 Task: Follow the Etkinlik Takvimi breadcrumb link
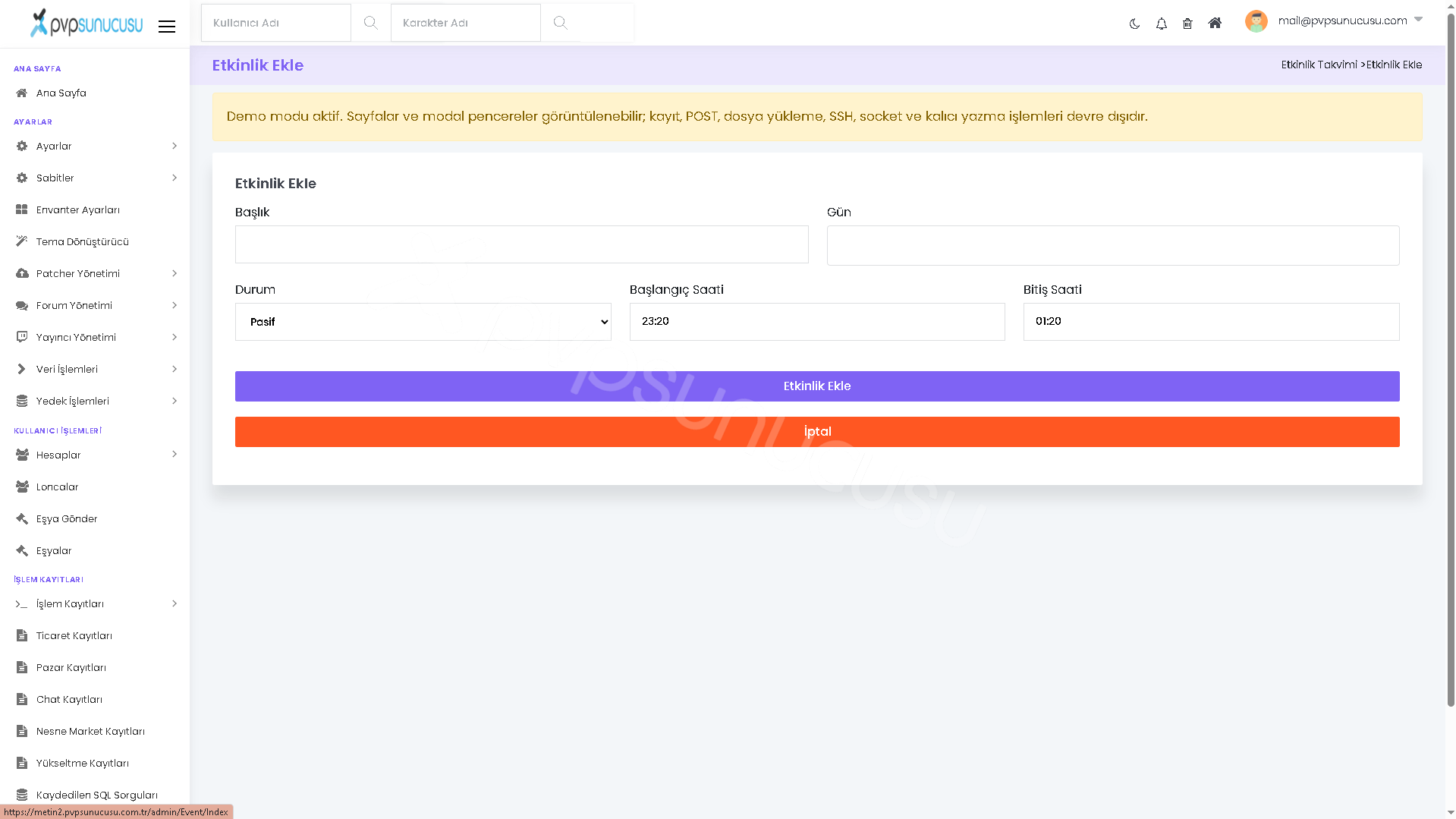[1319, 65]
